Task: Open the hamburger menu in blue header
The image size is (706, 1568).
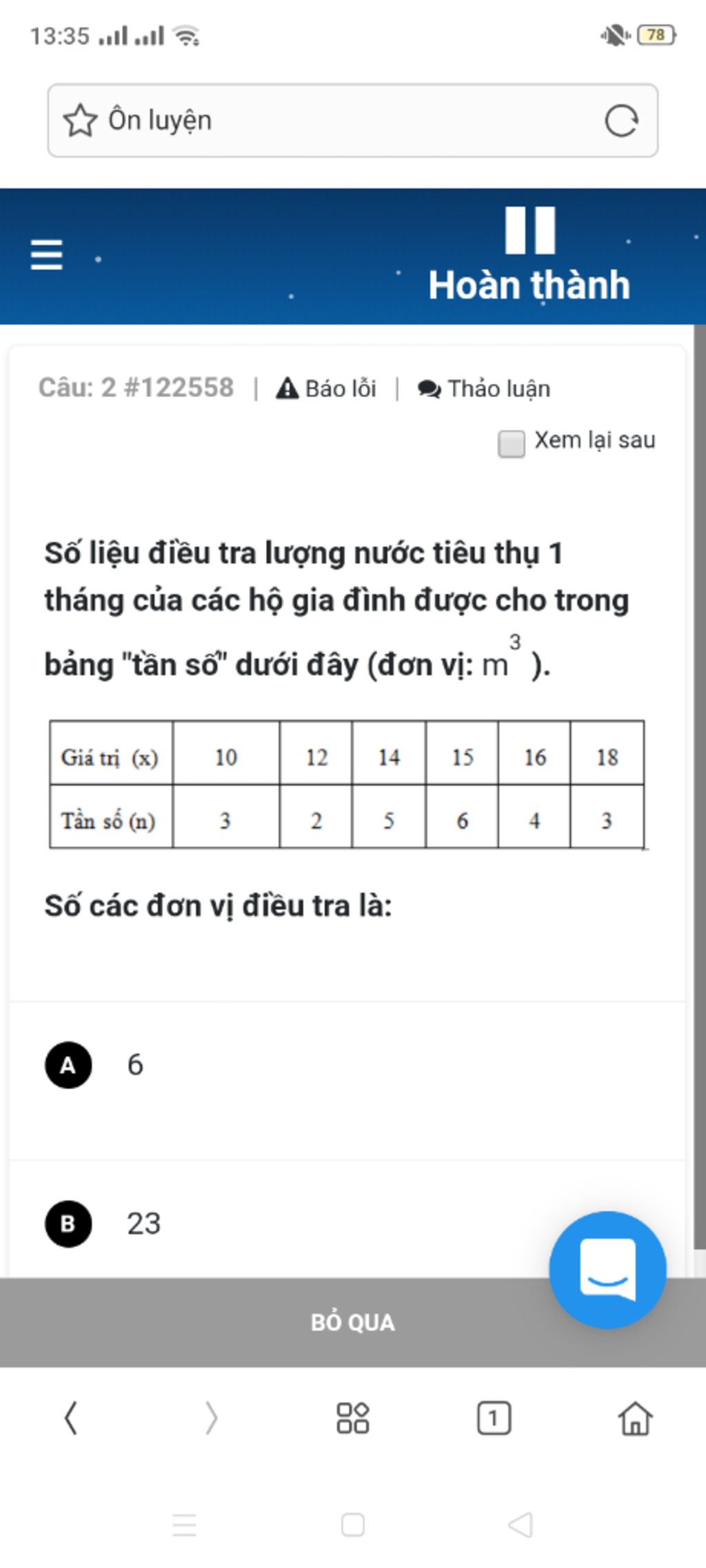Action: point(47,255)
